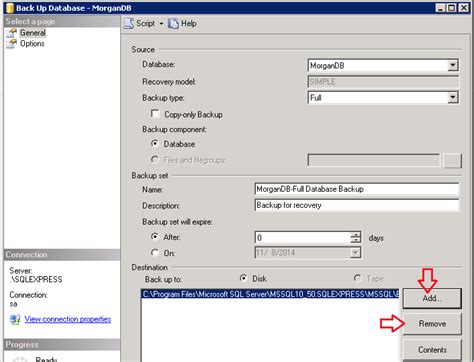The image size is (474, 362).
Task: Select the Tape destination radio
Action: coord(357,278)
